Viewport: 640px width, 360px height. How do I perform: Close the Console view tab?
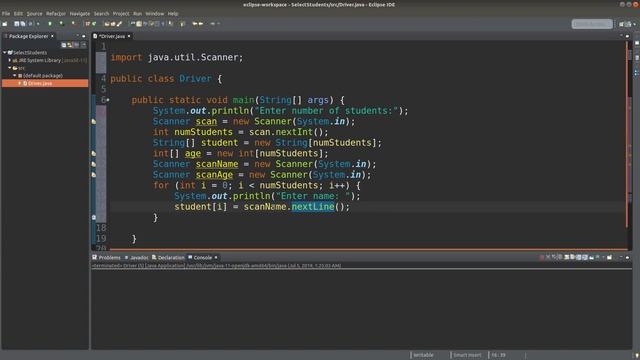pos(216,258)
